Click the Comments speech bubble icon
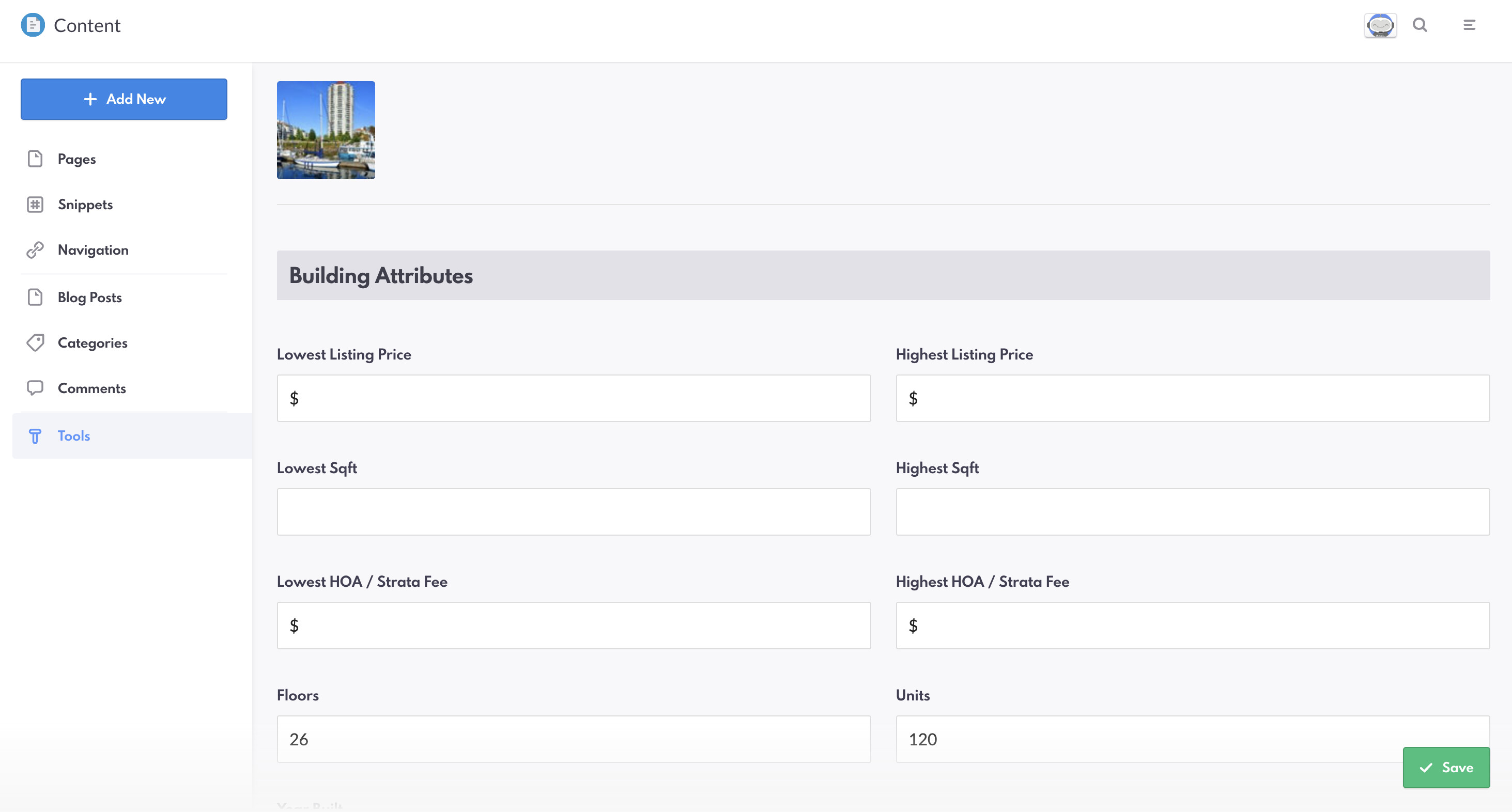The height and width of the screenshot is (812, 1512). click(35, 388)
